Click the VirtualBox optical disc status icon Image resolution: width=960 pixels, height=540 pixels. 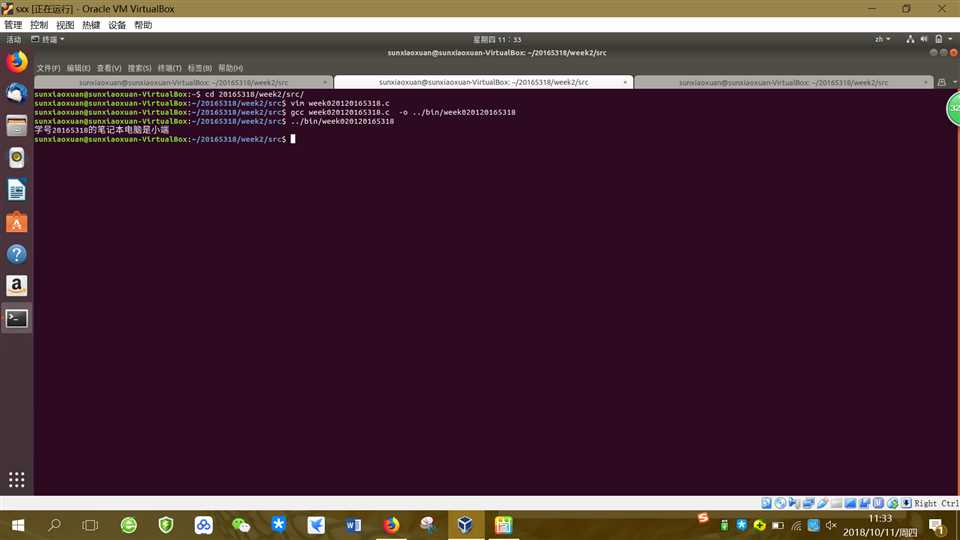coord(780,503)
